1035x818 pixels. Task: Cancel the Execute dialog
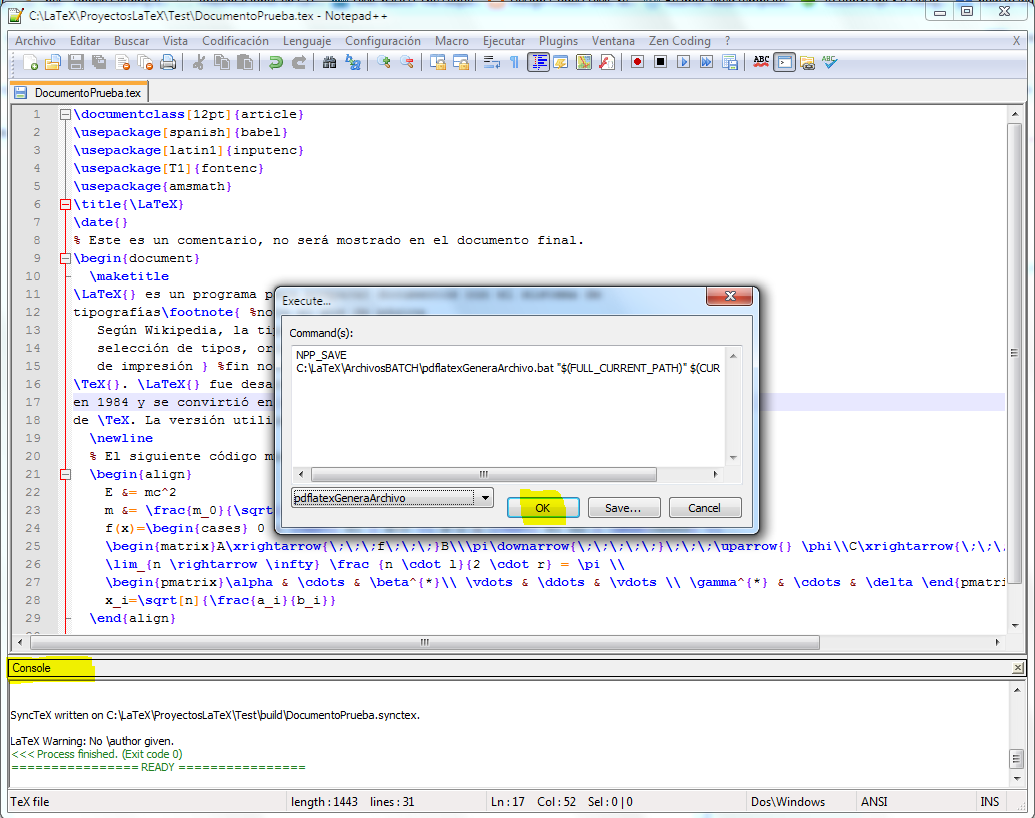(x=704, y=508)
